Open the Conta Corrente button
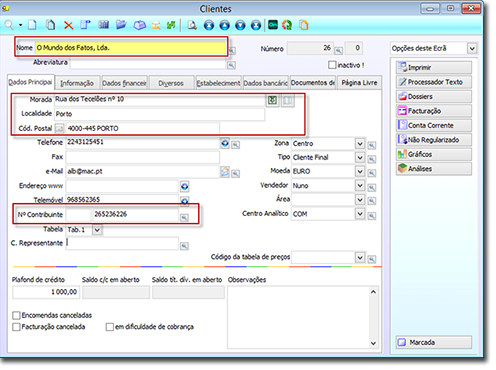 434,125
